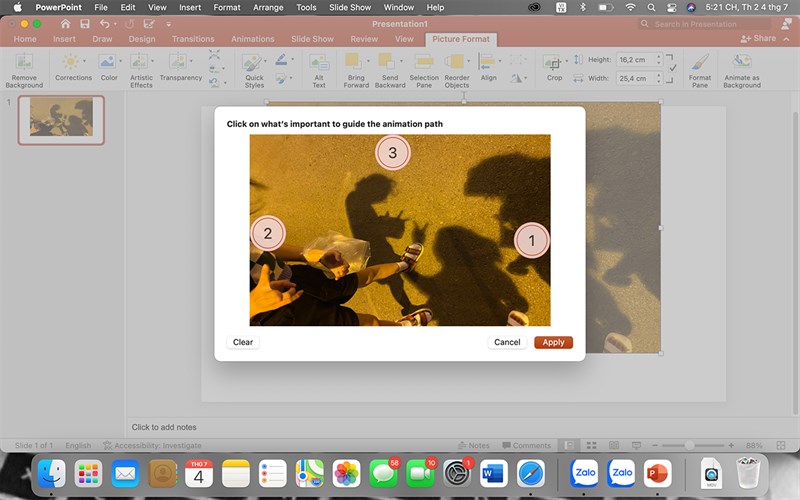This screenshot has height=500, width=800.
Task: Open the picture Color tool
Action: [x=107, y=62]
